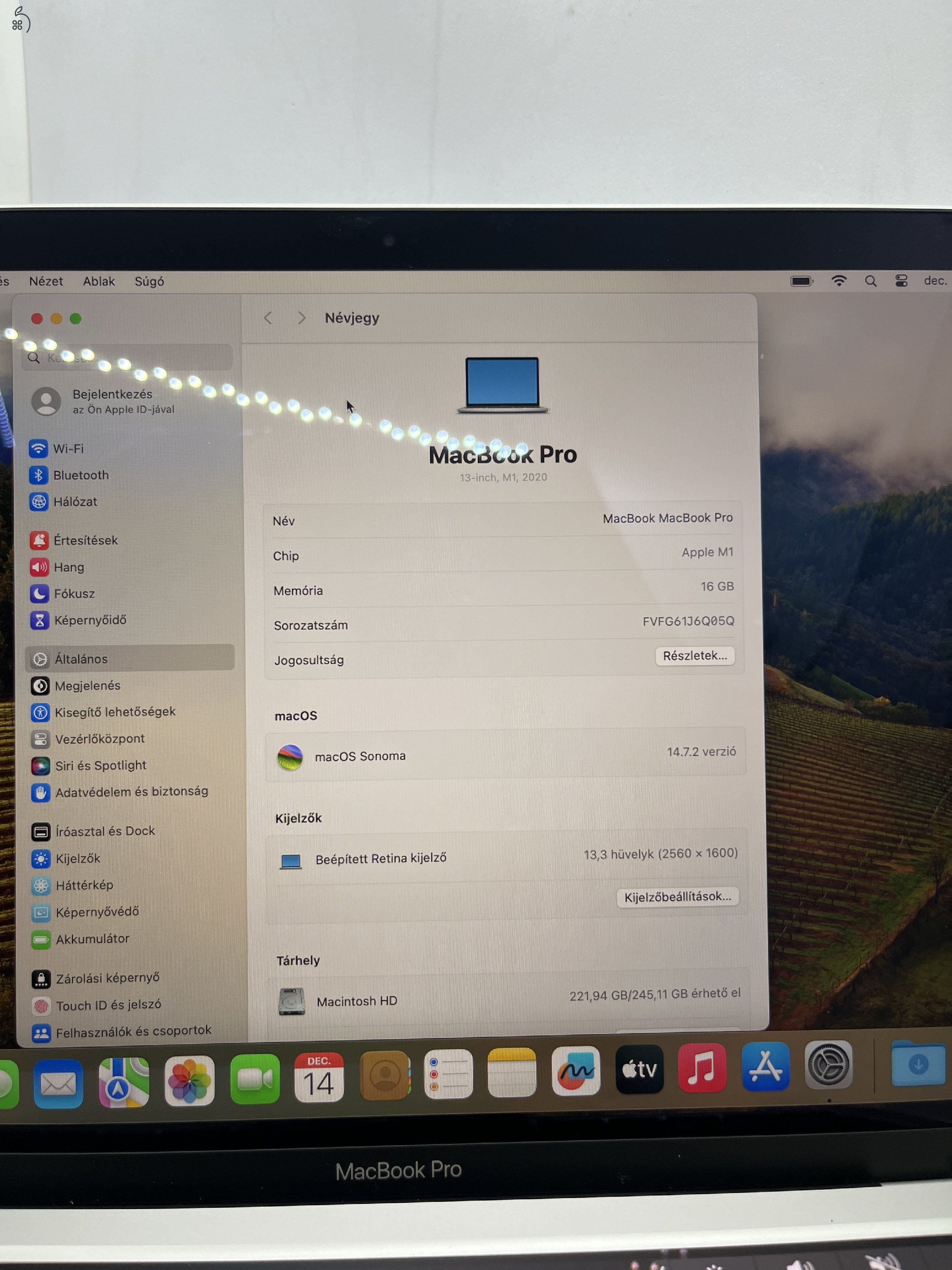952x1270 pixels.
Task: Click the MacBook MacBook Pro name value
Action: tap(667, 518)
